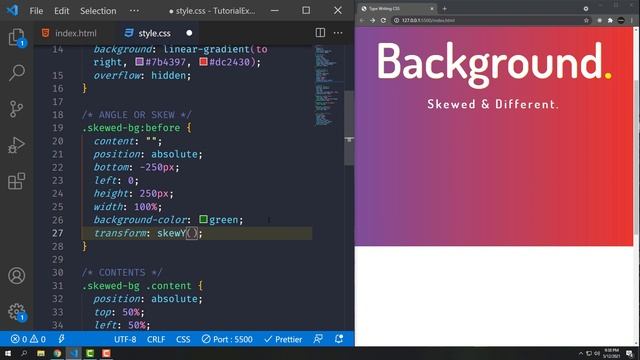Image resolution: width=640 pixels, height=360 pixels.
Task: Open Windows taskbar search
Action: pyautogui.click(x=24, y=353)
